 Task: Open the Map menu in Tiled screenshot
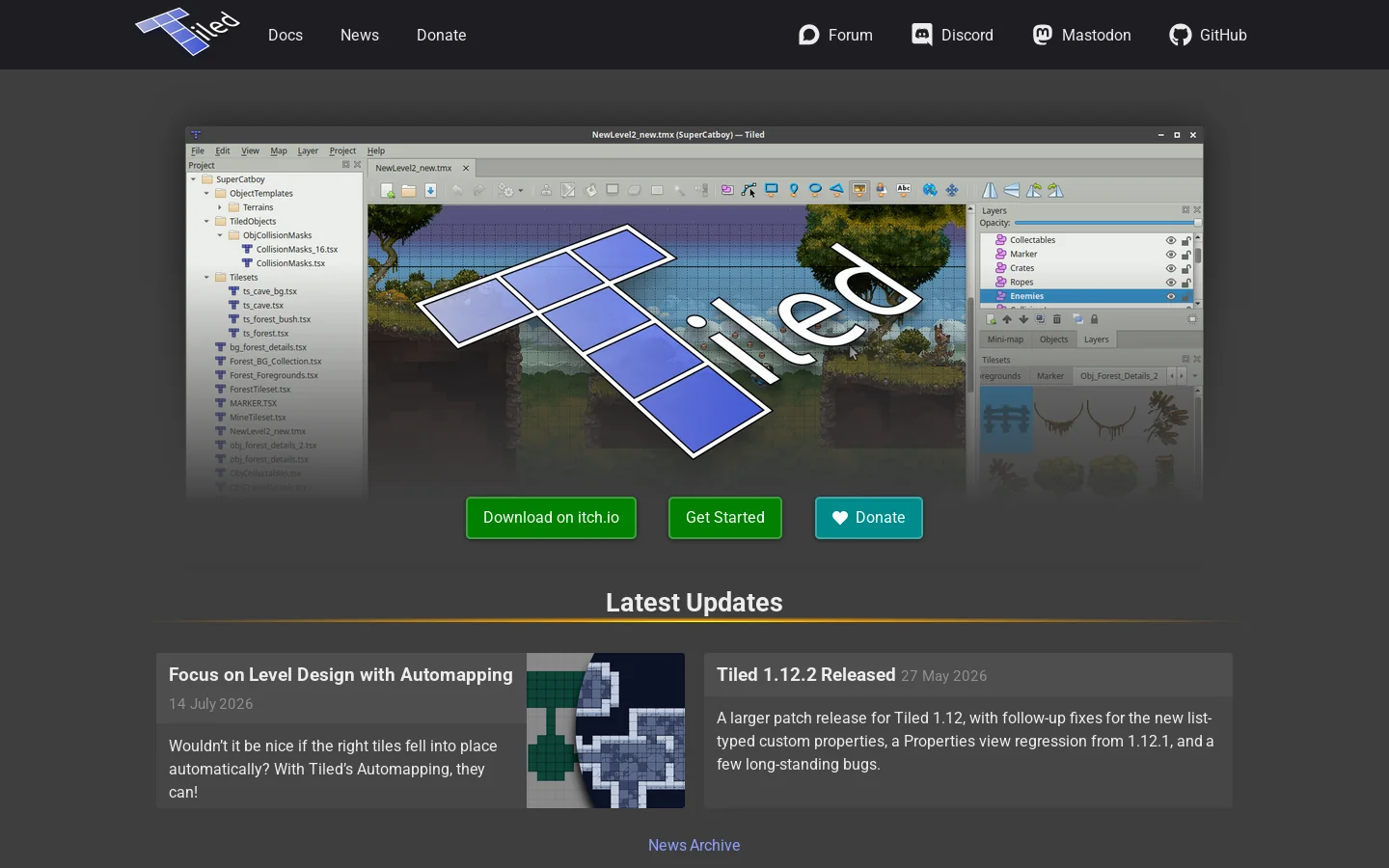[x=279, y=150]
